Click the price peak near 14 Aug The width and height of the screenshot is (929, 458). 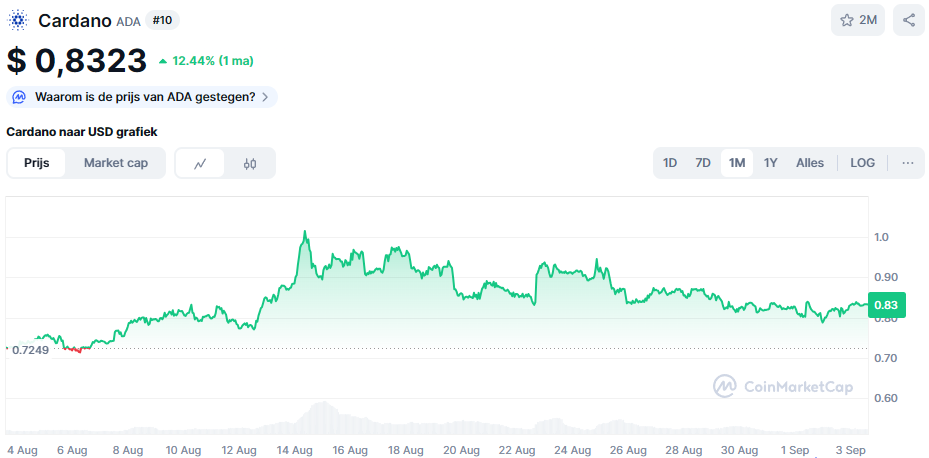[305, 232]
